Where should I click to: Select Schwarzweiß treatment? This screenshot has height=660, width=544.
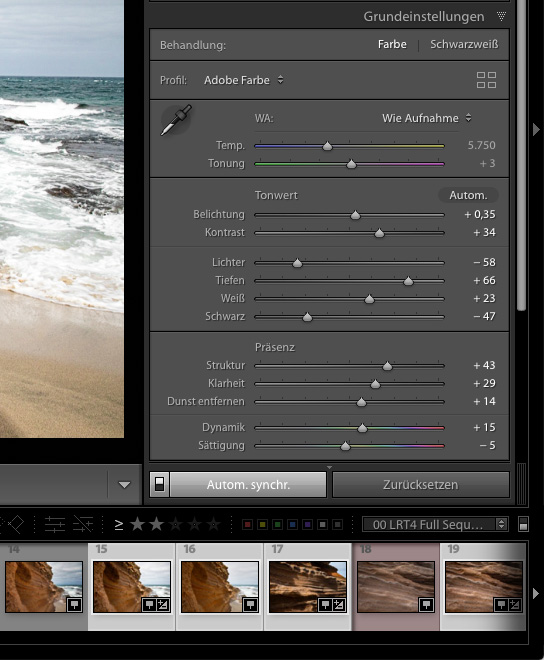[464, 45]
